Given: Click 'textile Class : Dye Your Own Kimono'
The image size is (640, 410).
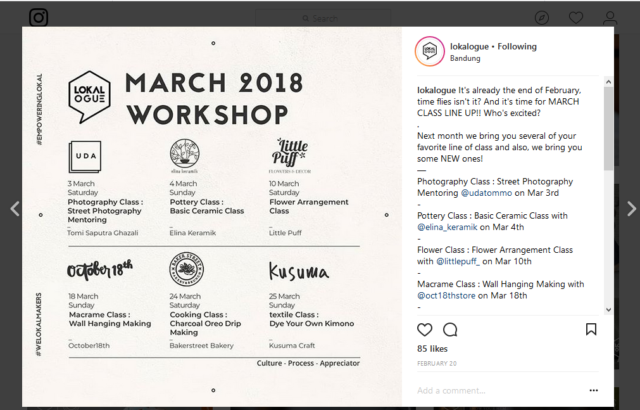Looking at the screenshot, I should (311, 319).
